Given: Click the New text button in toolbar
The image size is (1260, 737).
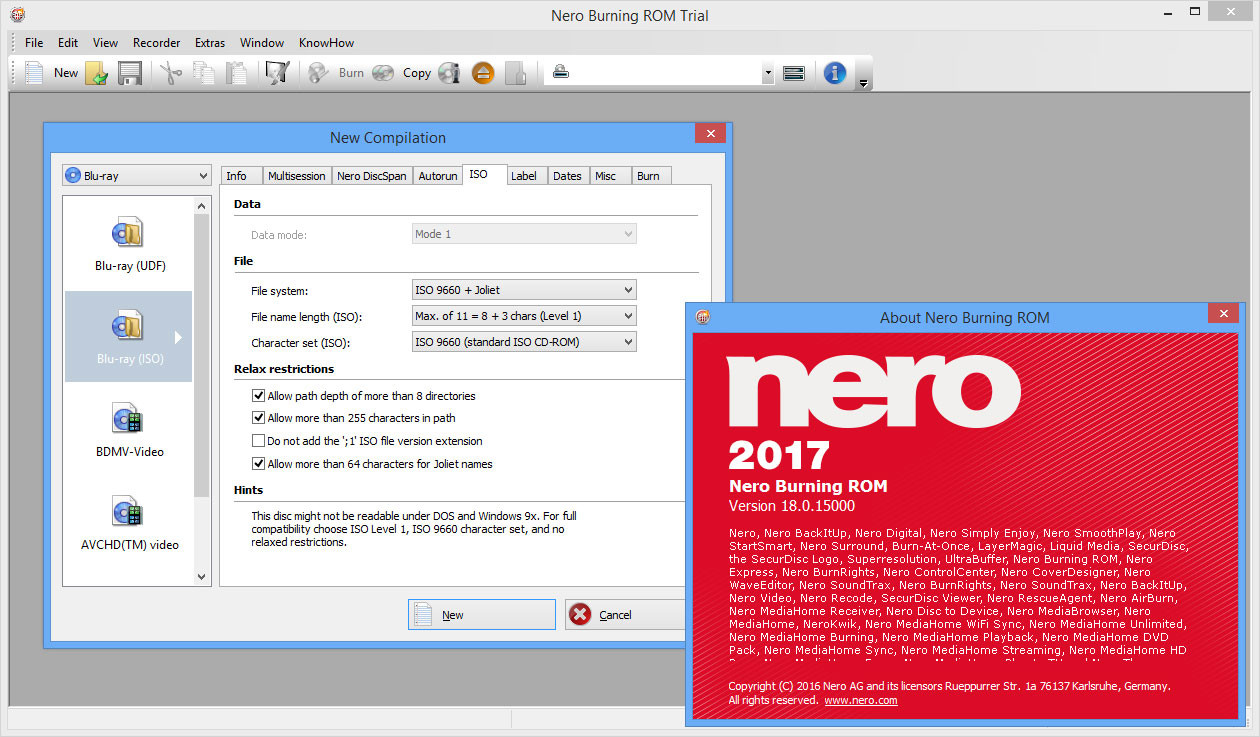Looking at the screenshot, I should point(66,73).
